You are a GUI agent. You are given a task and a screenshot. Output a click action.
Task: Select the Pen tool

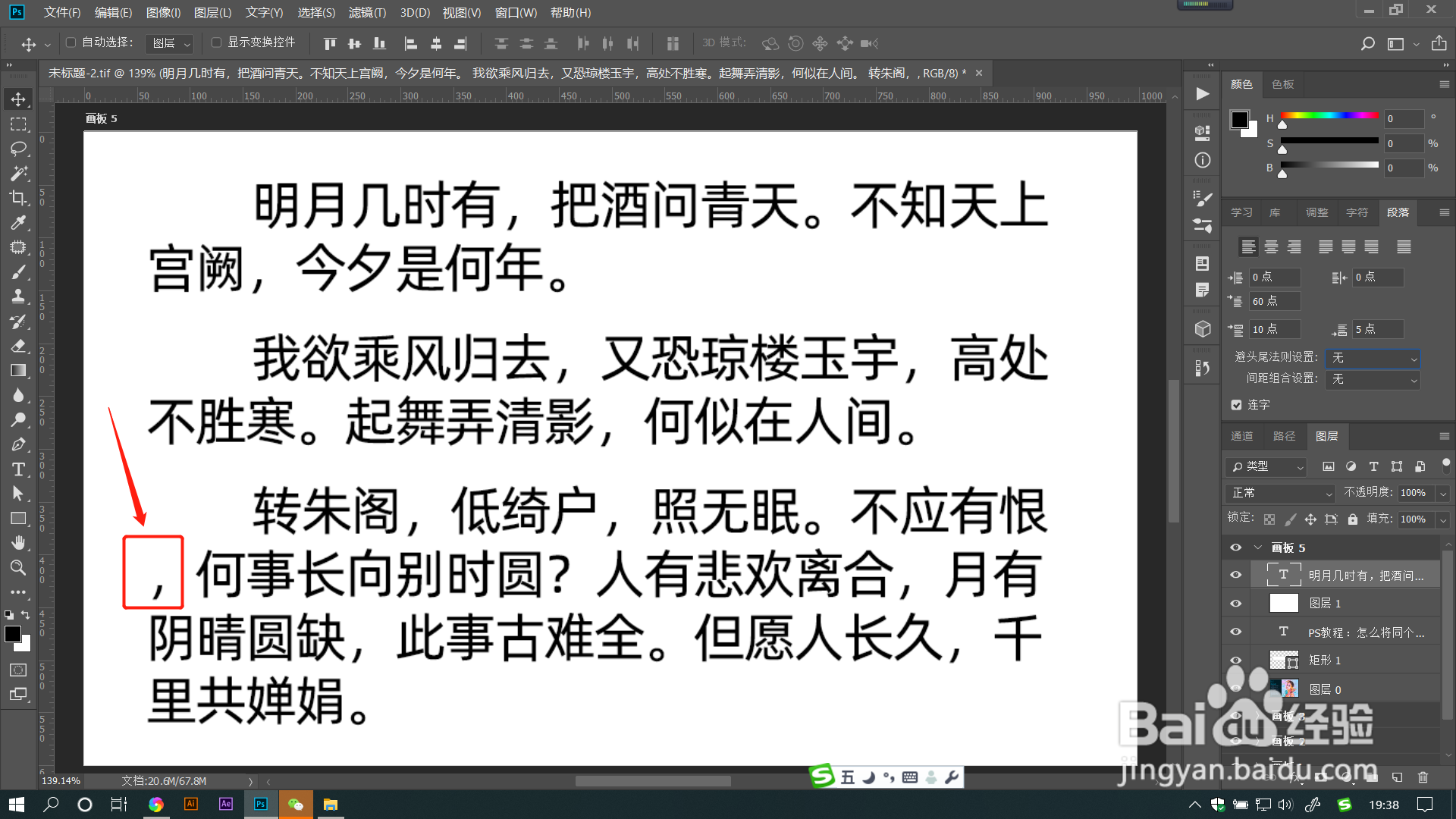click(18, 444)
